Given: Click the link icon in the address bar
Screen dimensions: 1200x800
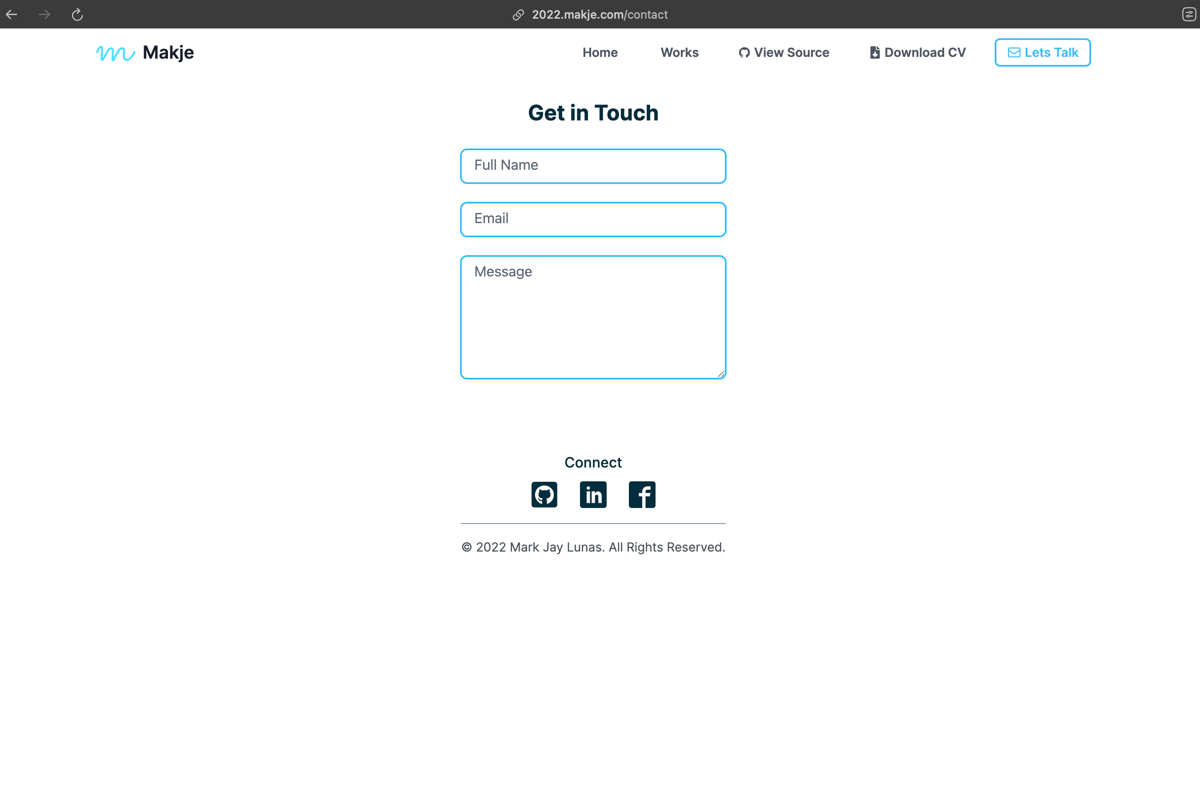Looking at the screenshot, I should coord(518,15).
